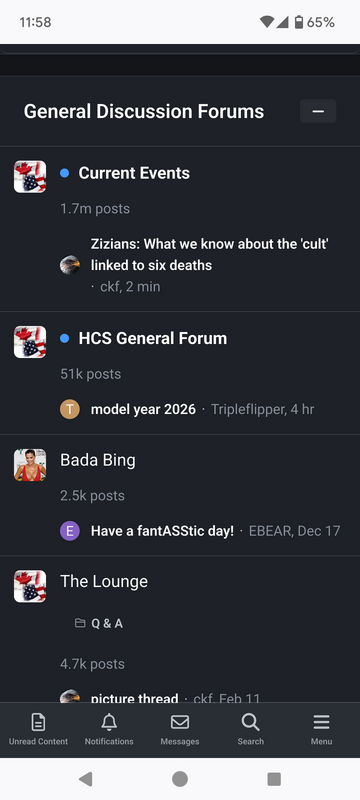
Task: Tap the Current Events forum flag icon
Action: pyautogui.click(x=30, y=177)
